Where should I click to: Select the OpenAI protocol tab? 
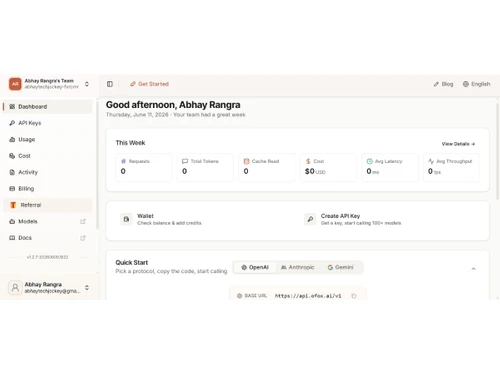coord(255,267)
